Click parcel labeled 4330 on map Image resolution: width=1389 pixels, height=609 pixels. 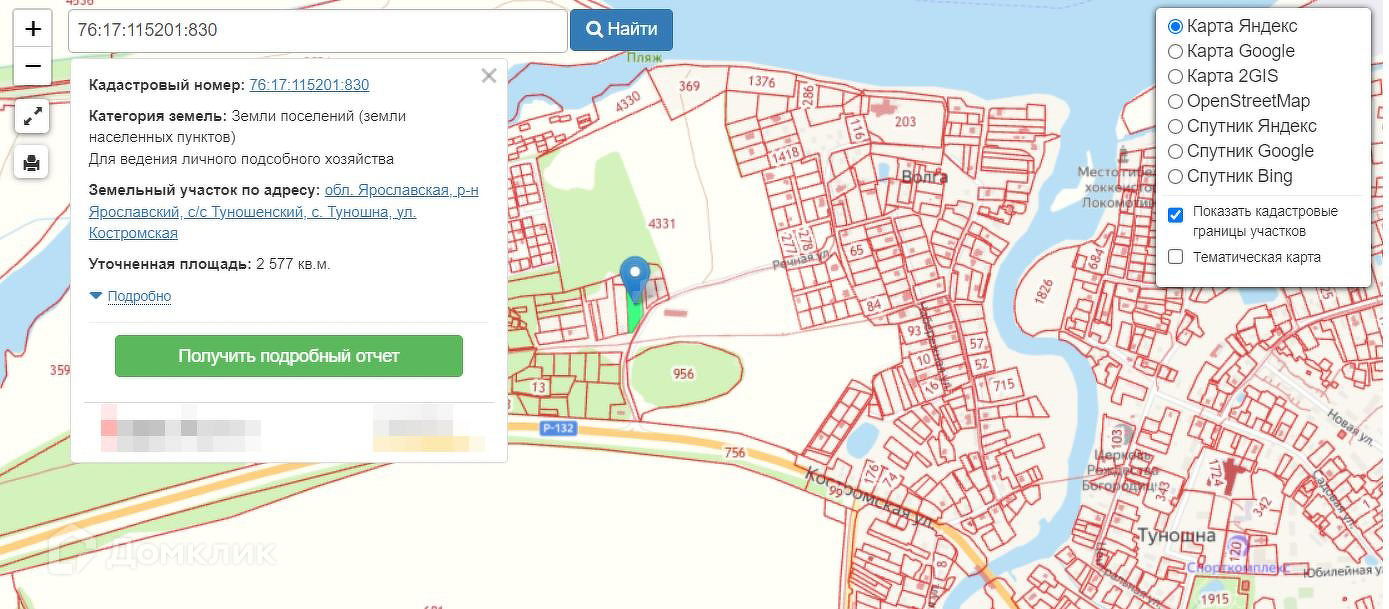coord(627,102)
